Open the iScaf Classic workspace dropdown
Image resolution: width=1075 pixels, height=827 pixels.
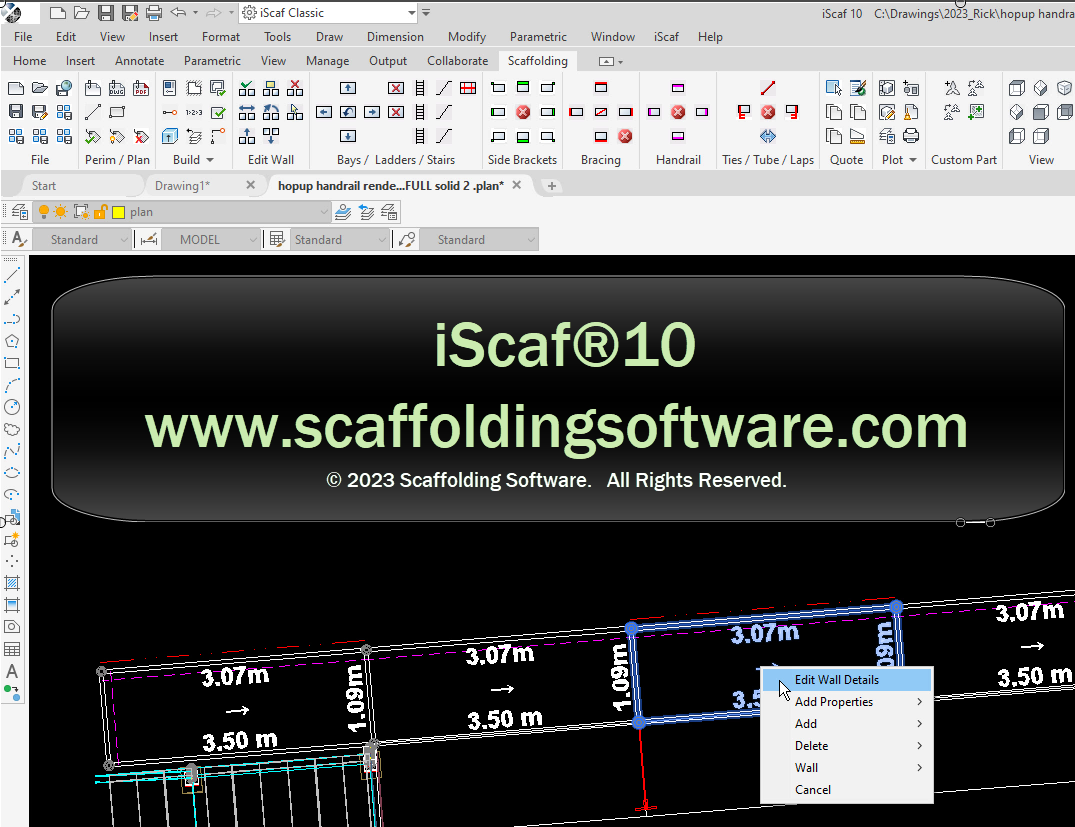click(x=411, y=12)
